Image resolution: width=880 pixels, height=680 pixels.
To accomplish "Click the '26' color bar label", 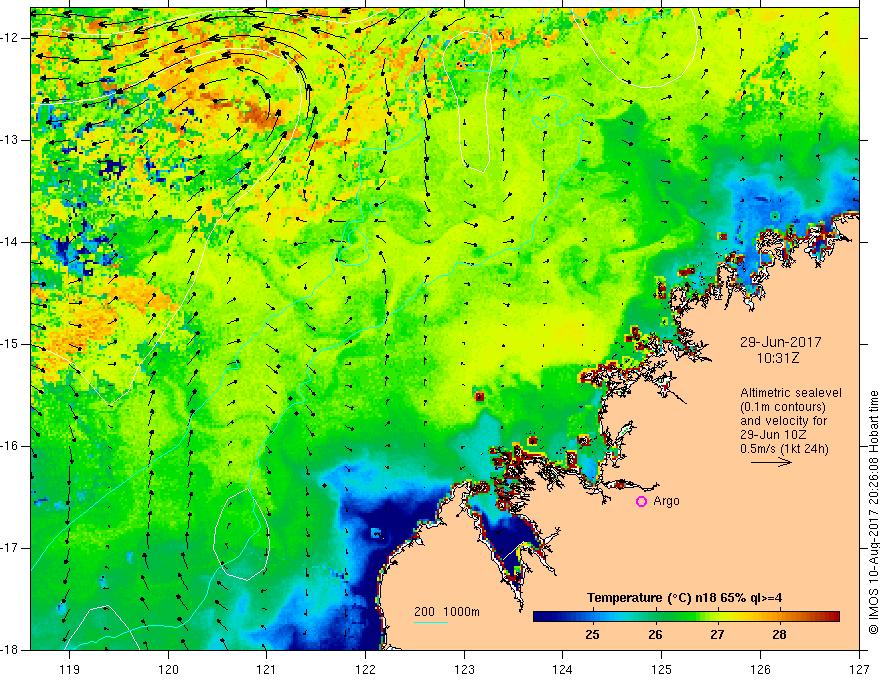I will 655,635.
